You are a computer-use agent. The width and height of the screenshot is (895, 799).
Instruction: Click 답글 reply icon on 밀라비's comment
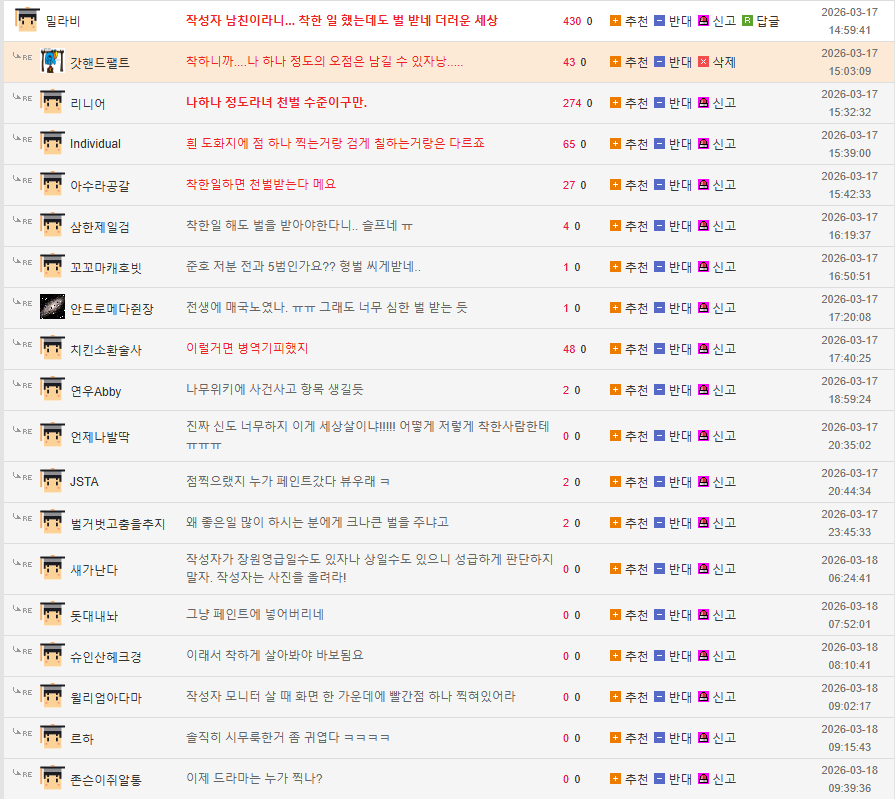pyautogui.click(x=747, y=21)
